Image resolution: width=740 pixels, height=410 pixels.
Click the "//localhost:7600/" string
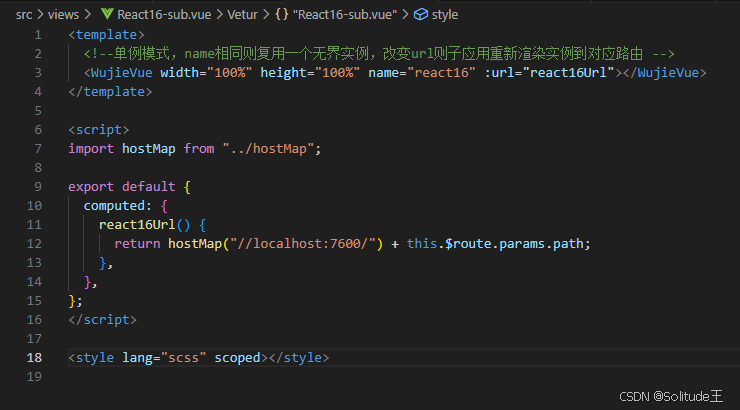point(303,244)
